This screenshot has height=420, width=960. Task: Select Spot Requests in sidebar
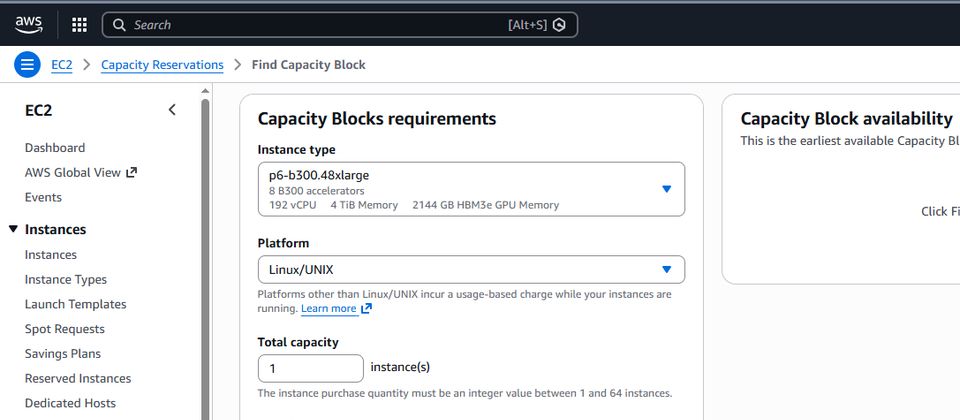65,329
